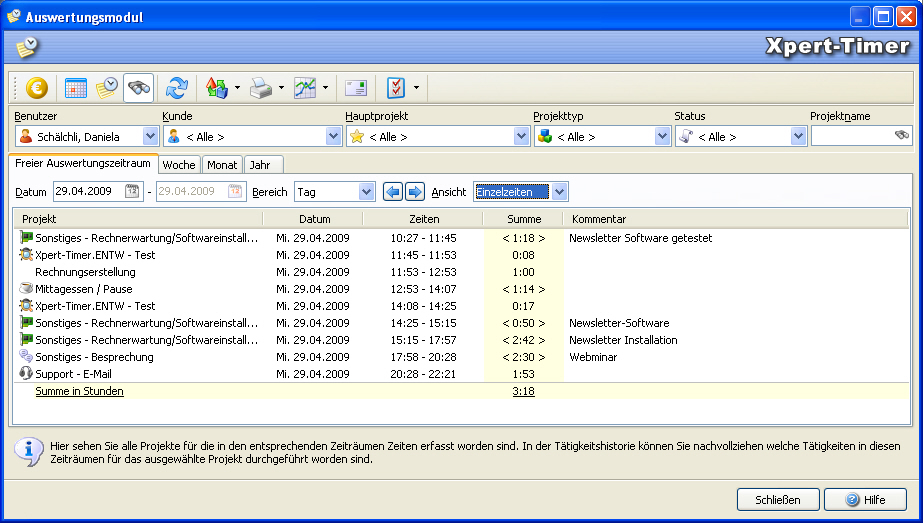Select the Support - E-Mail row
The image size is (923, 523).
[462, 373]
